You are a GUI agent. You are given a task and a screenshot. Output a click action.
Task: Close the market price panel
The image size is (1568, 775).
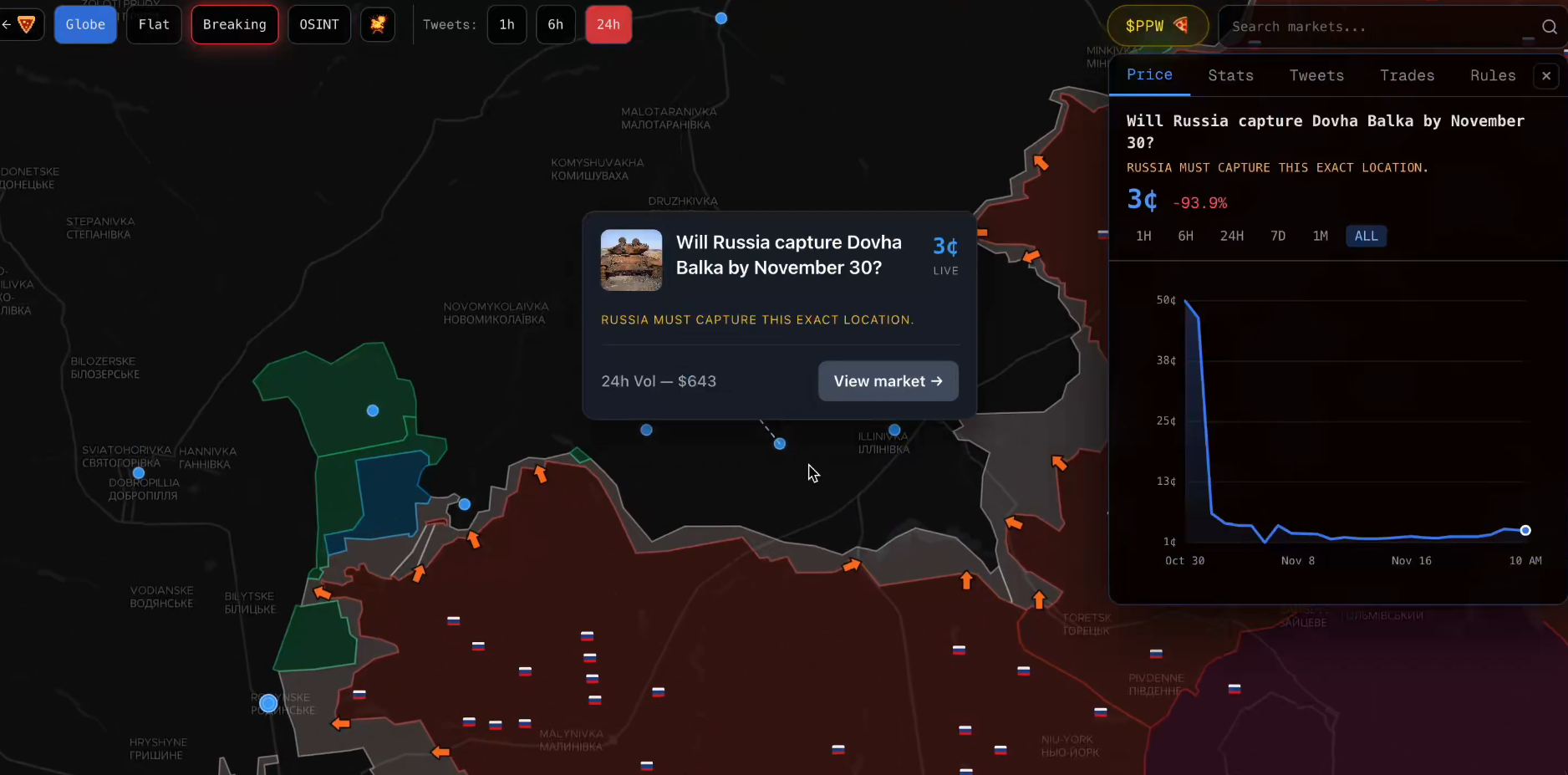(1546, 76)
